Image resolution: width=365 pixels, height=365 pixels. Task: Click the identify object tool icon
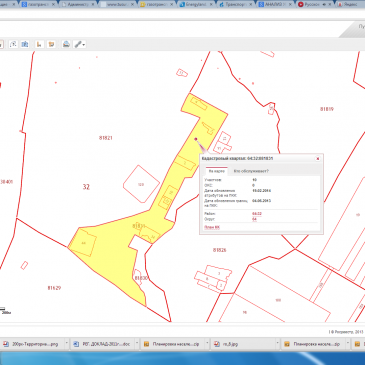(13, 44)
